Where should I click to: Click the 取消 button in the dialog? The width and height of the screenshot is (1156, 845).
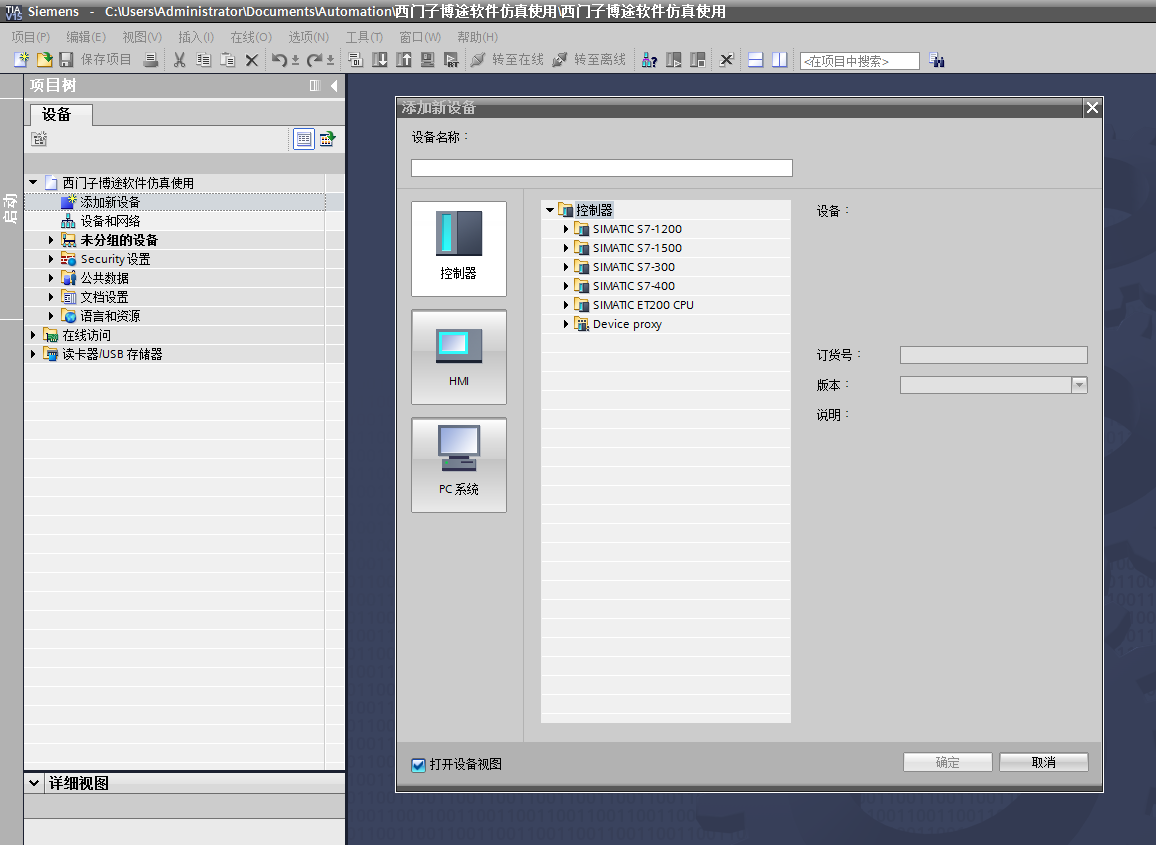tap(1044, 762)
